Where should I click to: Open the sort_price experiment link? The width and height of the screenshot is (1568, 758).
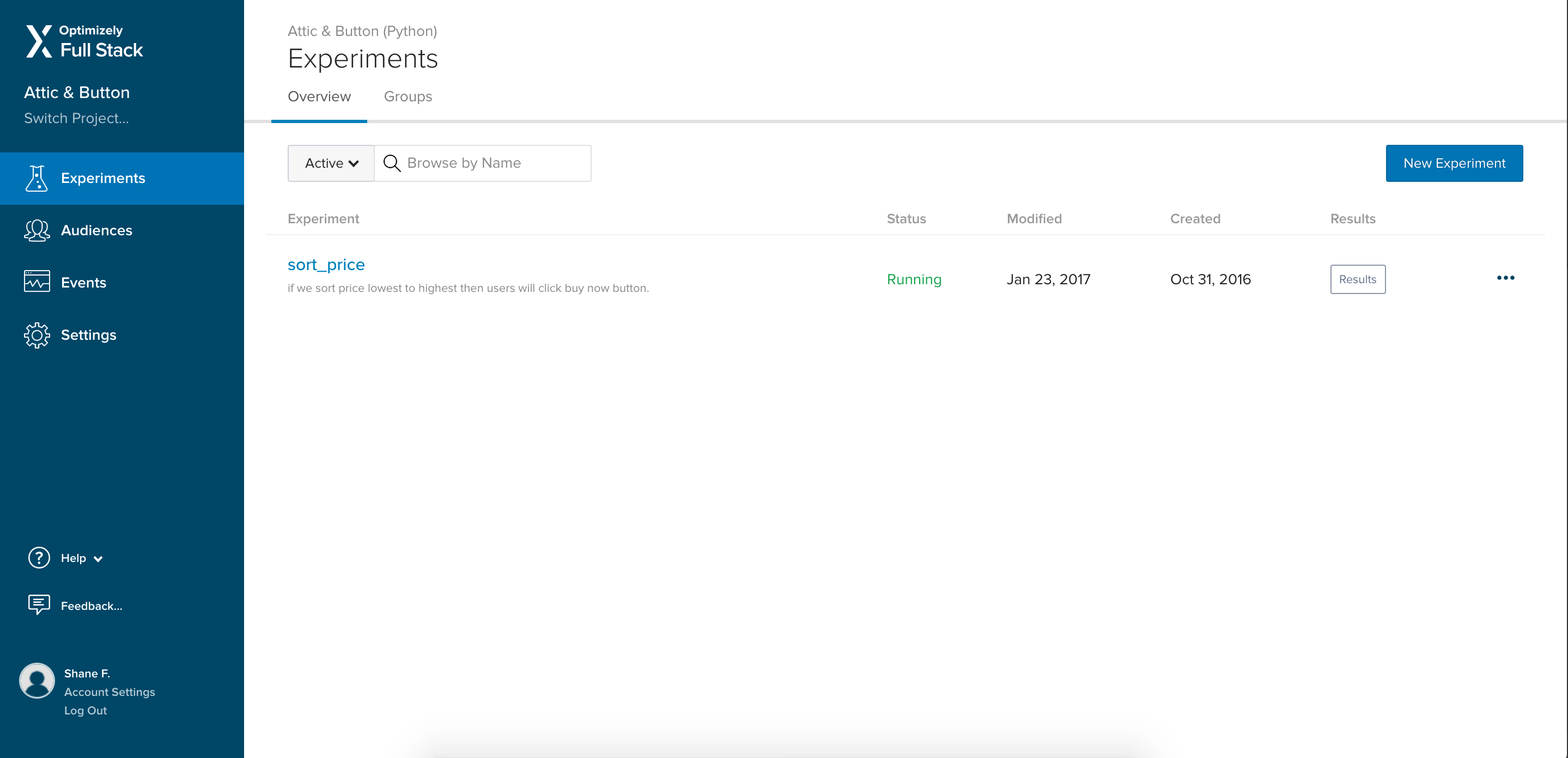click(x=326, y=265)
